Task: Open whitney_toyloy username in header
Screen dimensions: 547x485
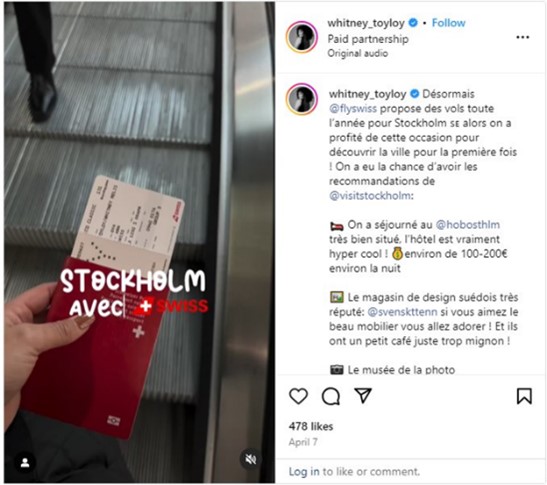Action: point(366,23)
